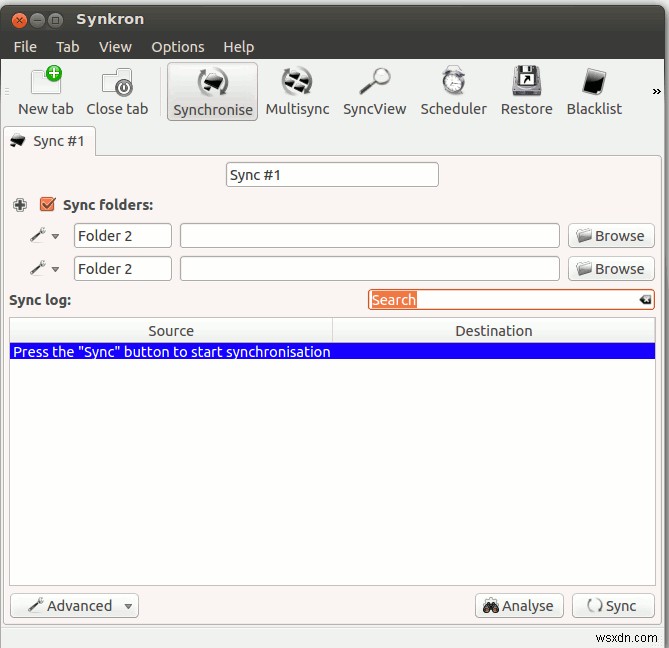669x648 pixels.
Task: Click the second Folder 2 name field
Action: coord(123,269)
